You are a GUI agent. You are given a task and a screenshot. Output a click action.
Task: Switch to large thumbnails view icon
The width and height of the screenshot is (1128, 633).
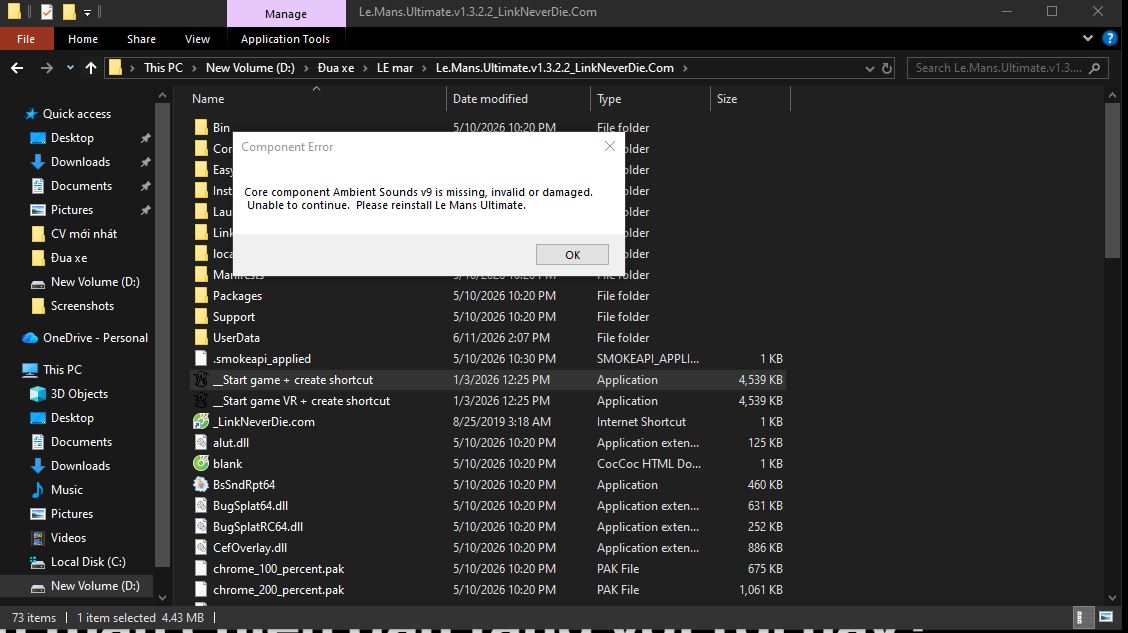pyautogui.click(x=1106, y=617)
